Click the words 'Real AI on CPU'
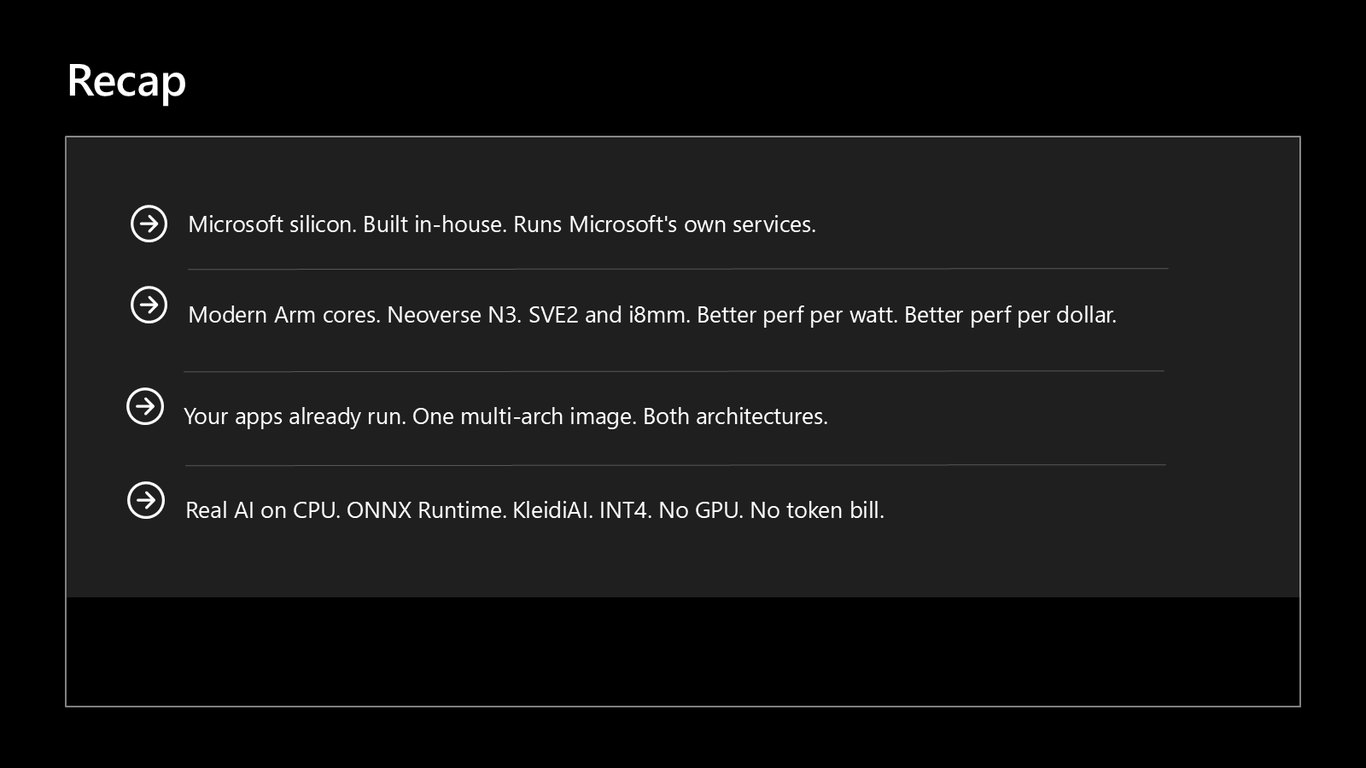Image resolution: width=1366 pixels, height=768 pixels. coord(263,510)
